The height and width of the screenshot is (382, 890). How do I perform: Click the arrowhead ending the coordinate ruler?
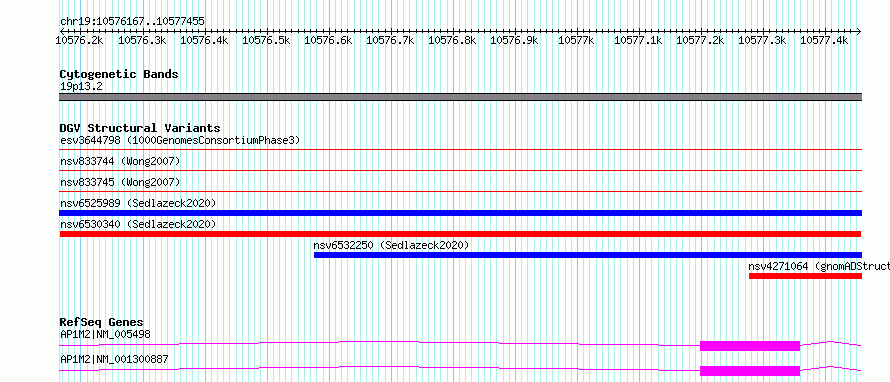(x=858, y=31)
